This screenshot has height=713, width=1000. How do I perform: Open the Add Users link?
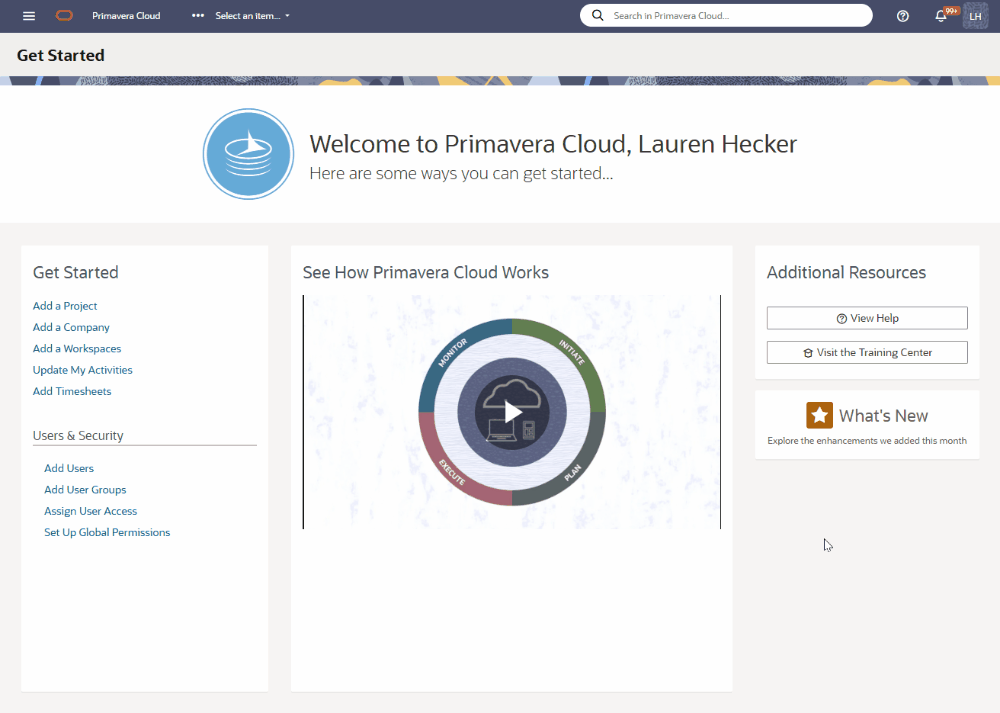pos(69,468)
